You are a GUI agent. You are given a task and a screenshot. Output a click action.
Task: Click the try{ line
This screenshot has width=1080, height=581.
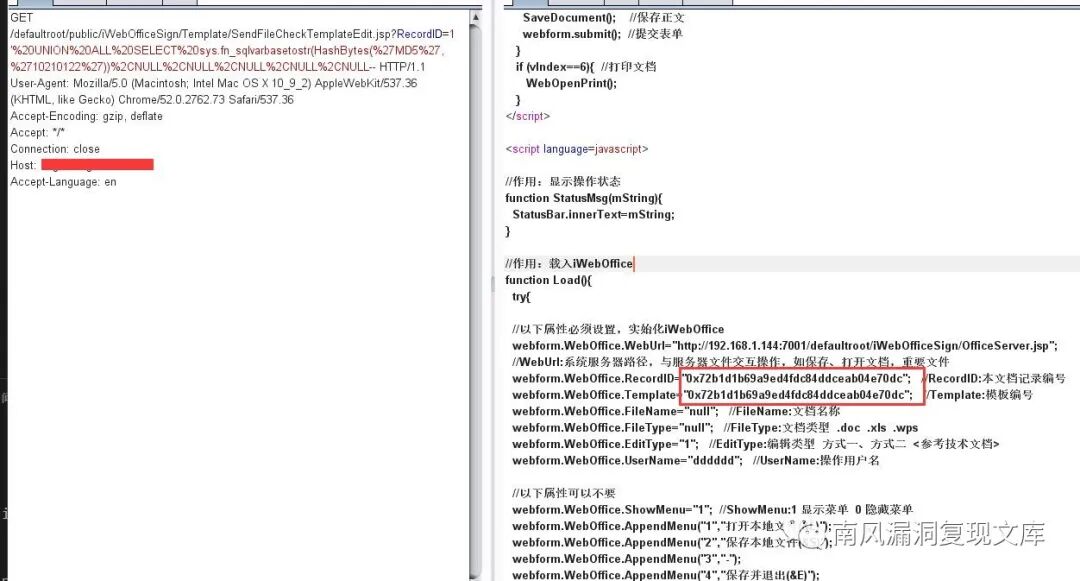click(x=521, y=297)
